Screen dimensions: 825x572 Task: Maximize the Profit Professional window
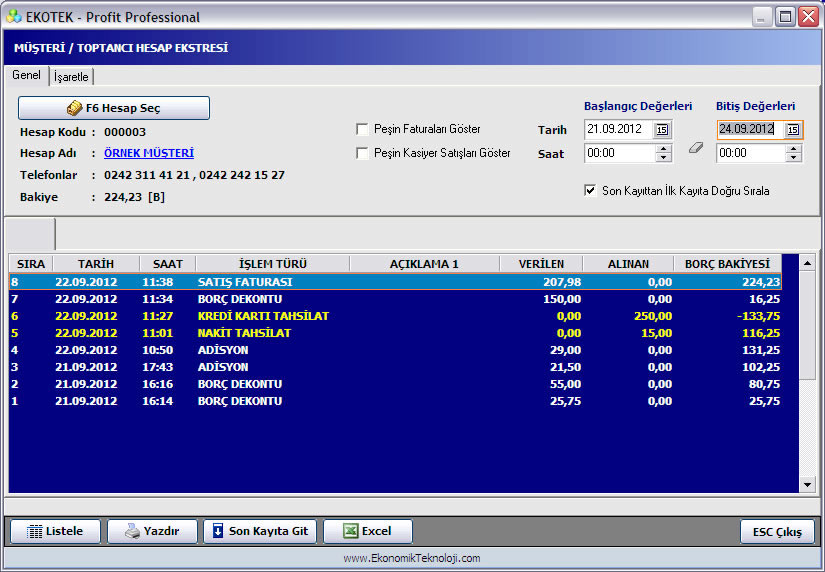[784, 17]
